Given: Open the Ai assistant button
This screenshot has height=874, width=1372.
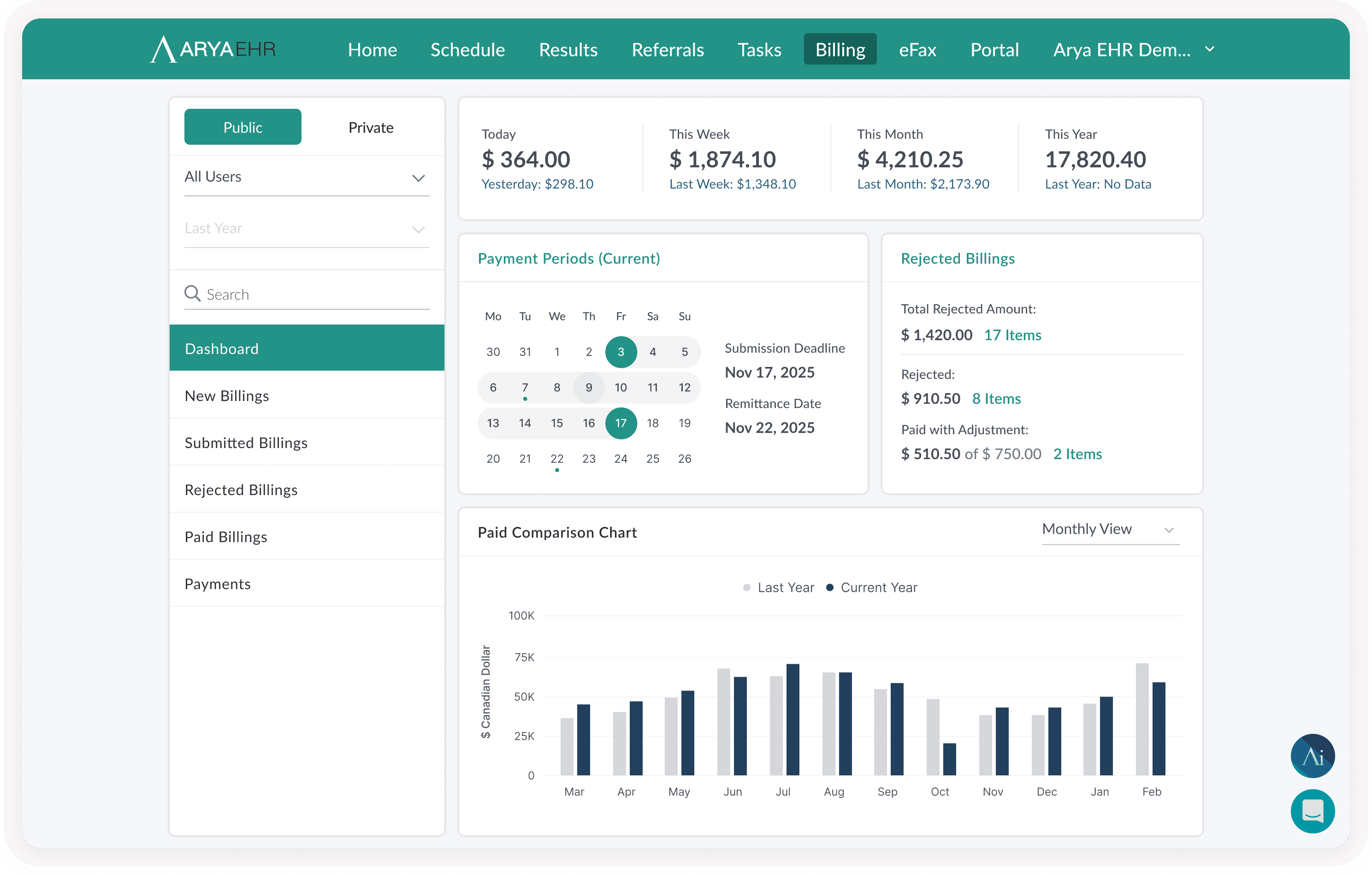Looking at the screenshot, I should [x=1312, y=756].
